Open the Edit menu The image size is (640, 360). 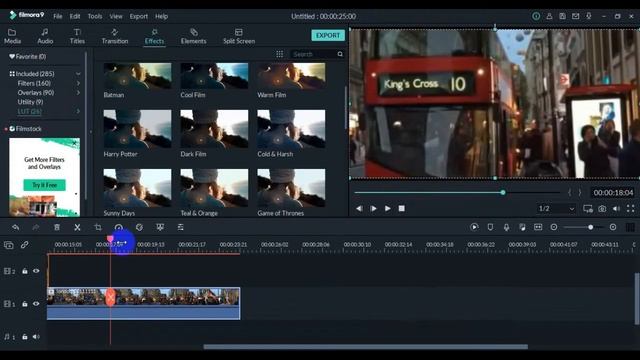[75, 16]
